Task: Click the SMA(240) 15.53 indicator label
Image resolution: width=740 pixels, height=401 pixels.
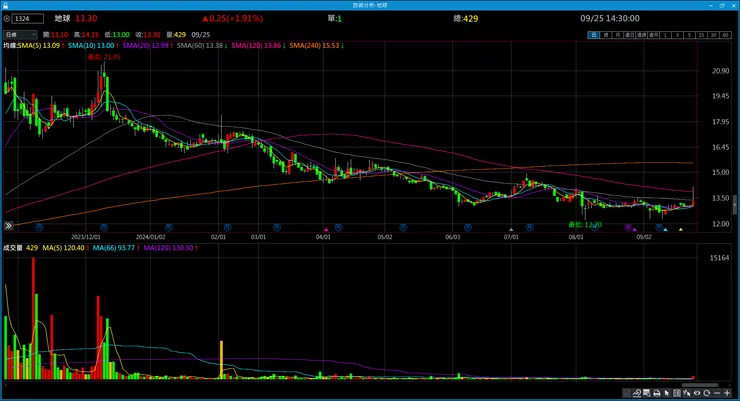Action: pos(314,46)
